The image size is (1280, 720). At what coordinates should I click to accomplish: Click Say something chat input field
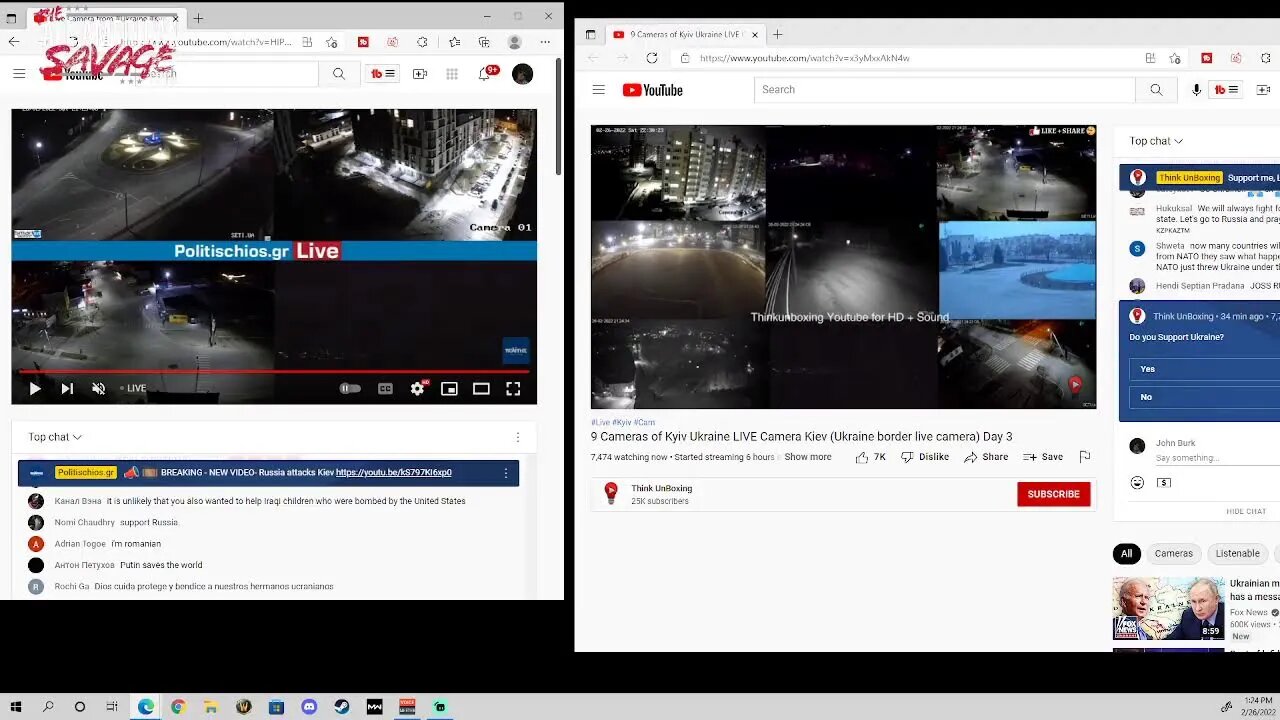(x=1216, y=458)
